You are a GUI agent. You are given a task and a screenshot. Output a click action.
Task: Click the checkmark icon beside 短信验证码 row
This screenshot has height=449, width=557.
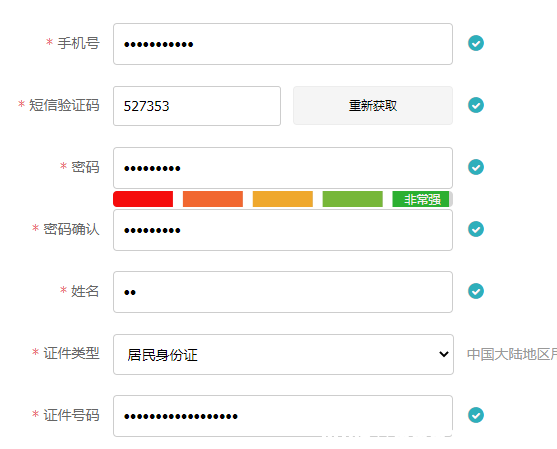point(476,105)
